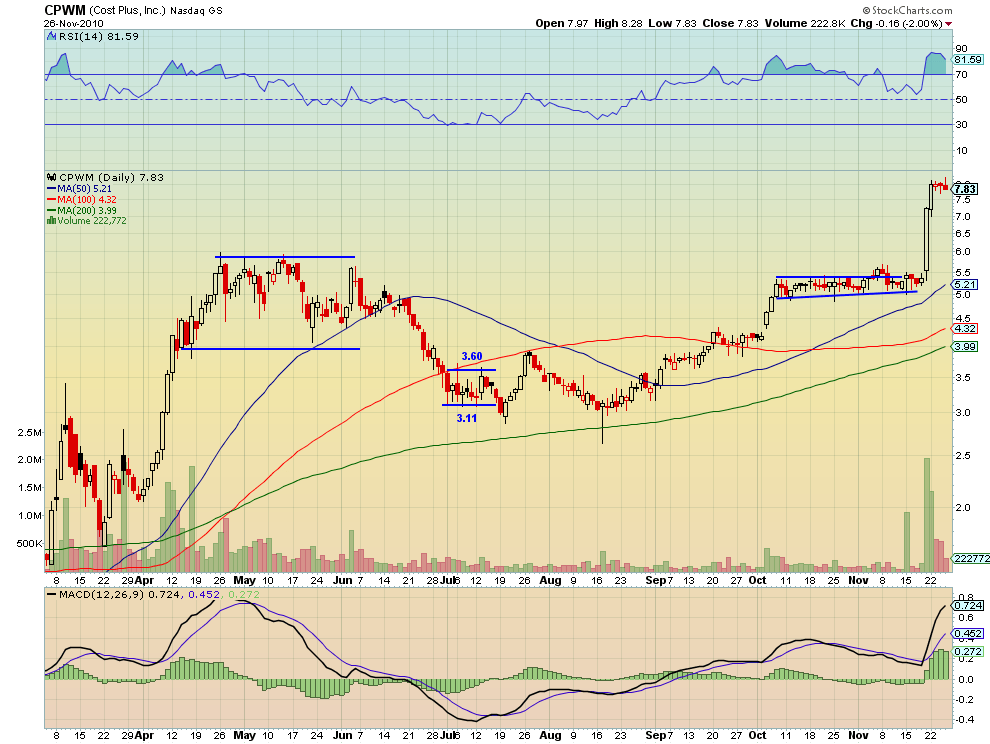Click the red down-arrow change indicator
This screenshot has width=990, height=744.
coord(948,24)
